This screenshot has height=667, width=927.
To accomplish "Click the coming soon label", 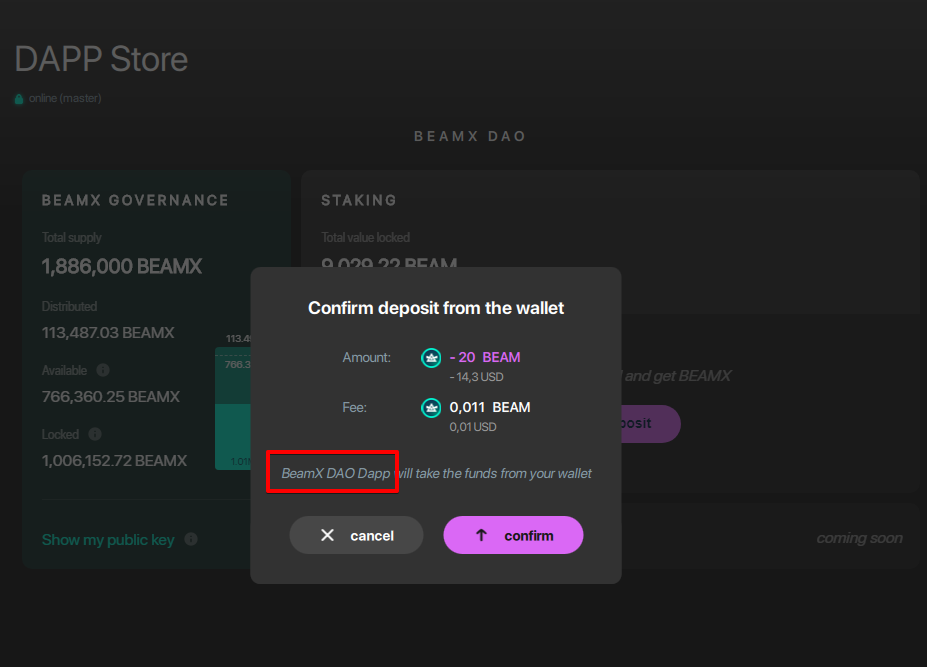I will (859, 537).
